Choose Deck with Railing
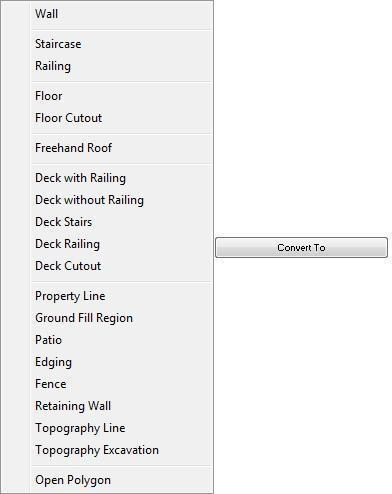Screen dimensions: 392x494 click(122, 178)
